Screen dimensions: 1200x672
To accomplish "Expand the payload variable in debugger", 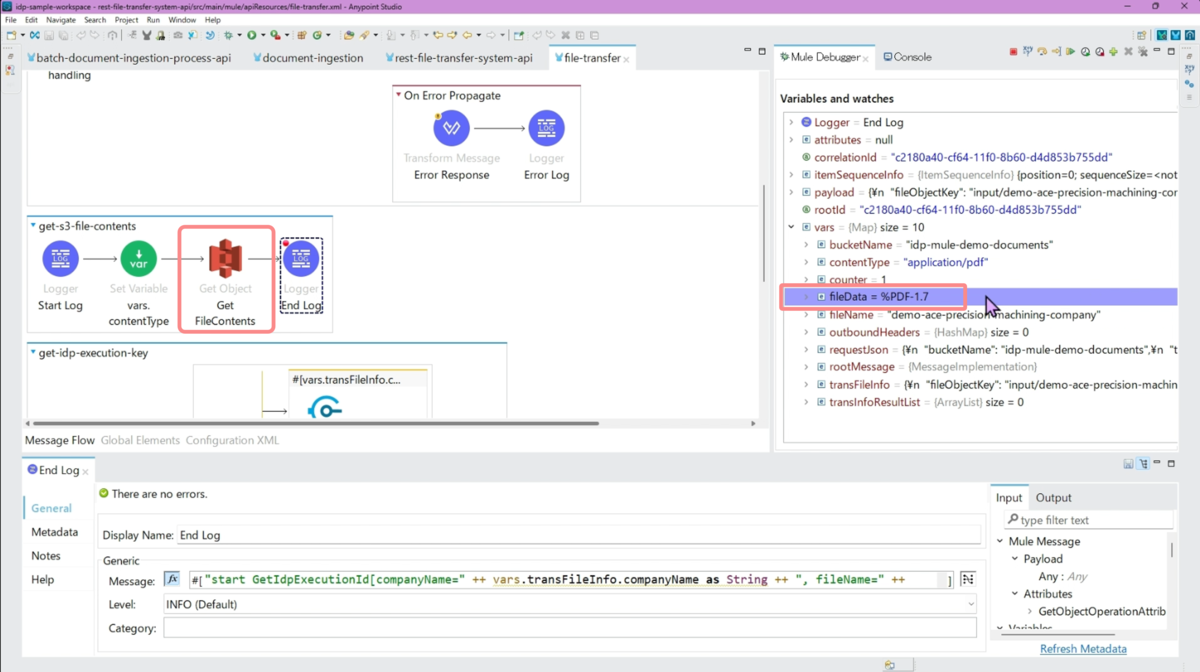I will (791, 192).
